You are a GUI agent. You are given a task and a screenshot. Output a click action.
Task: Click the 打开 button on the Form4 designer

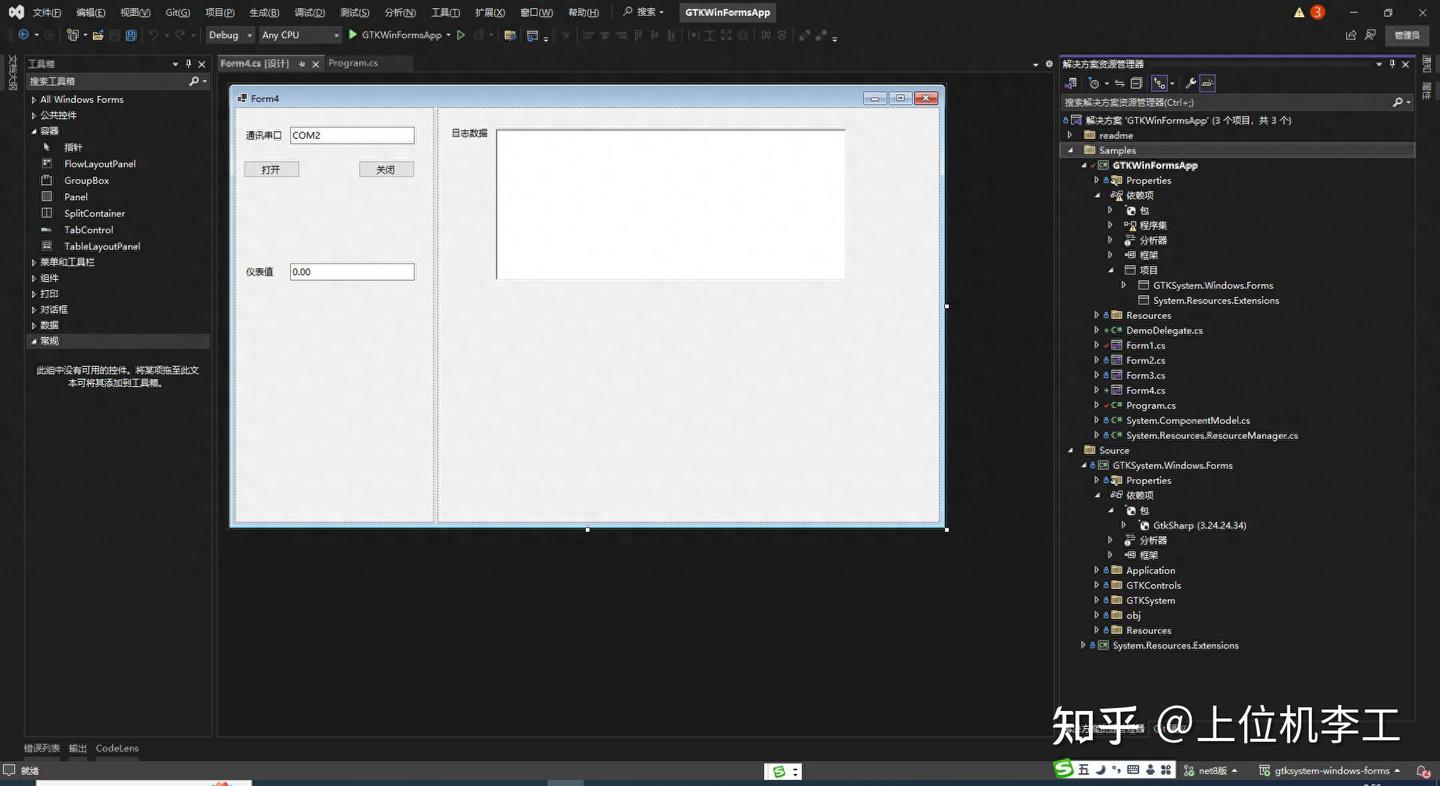271,168
